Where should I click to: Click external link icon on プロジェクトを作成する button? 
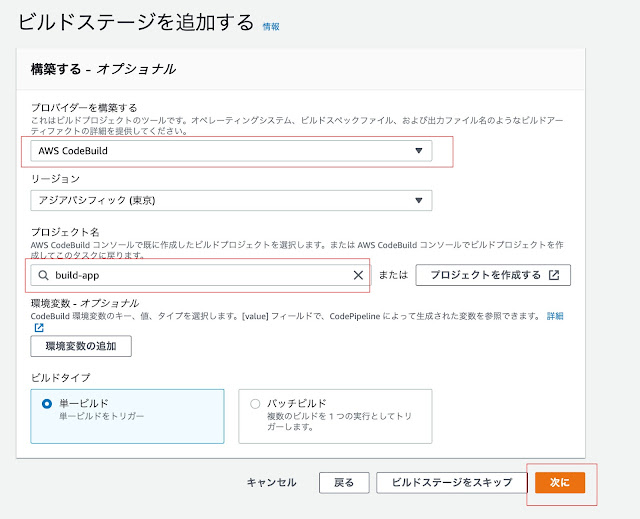553,275
